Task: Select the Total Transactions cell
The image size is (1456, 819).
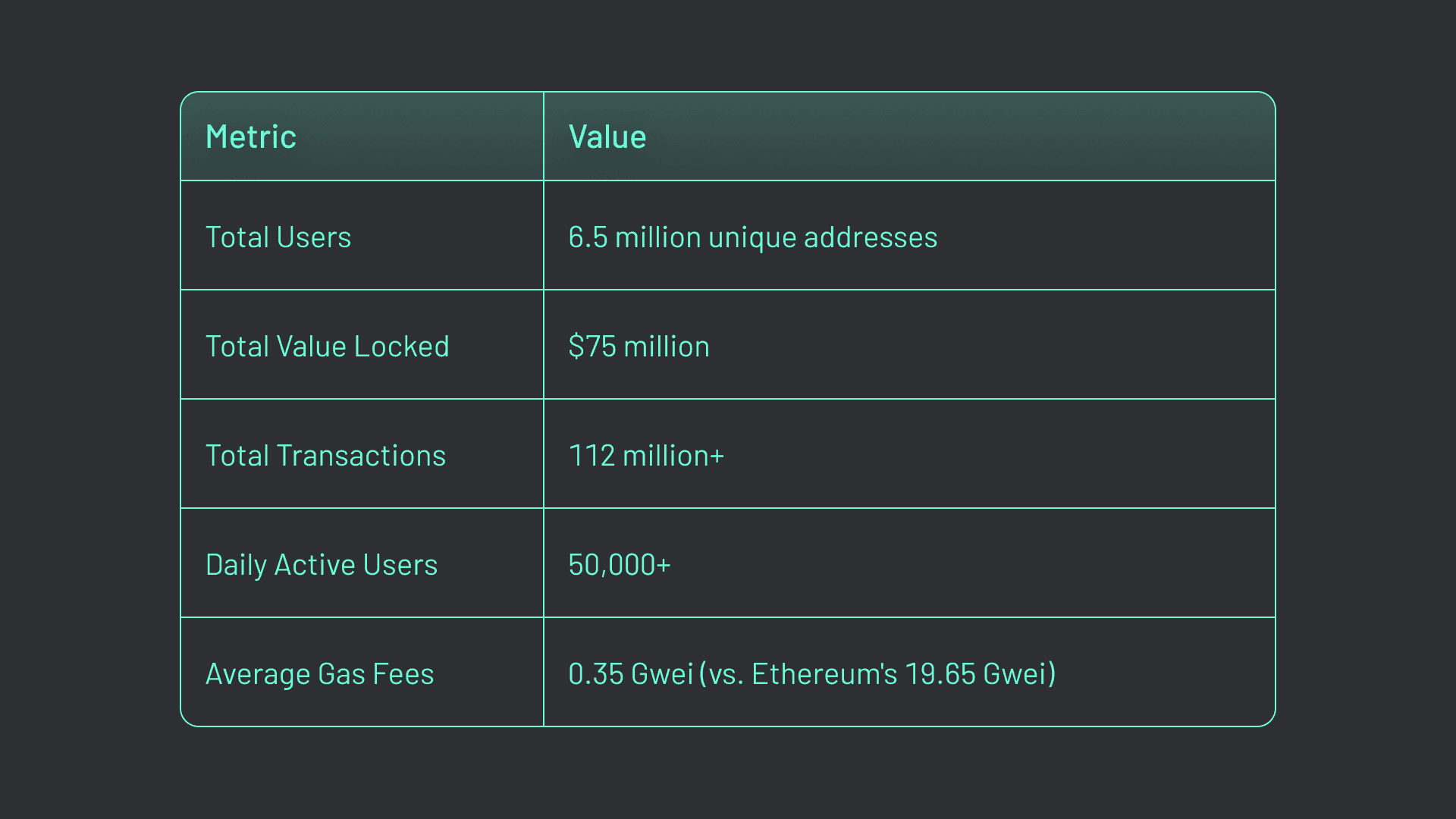Action: [x=325, y=454]
